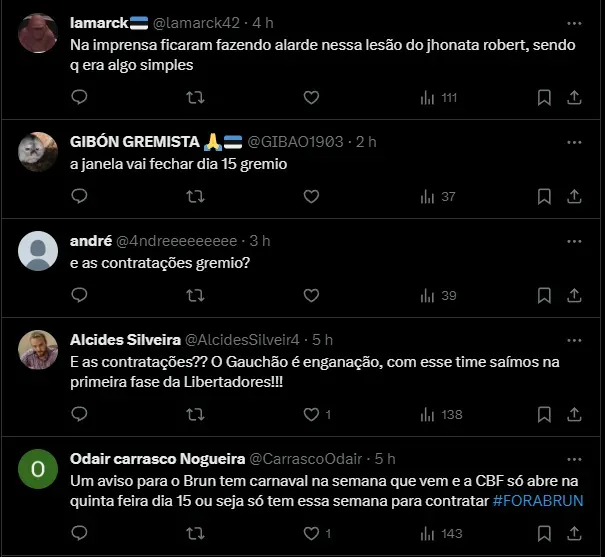Viewport: 605px width, 557px height.
Task: Open more options for lamarck's tweet
Action: click(x=574, y=24)
